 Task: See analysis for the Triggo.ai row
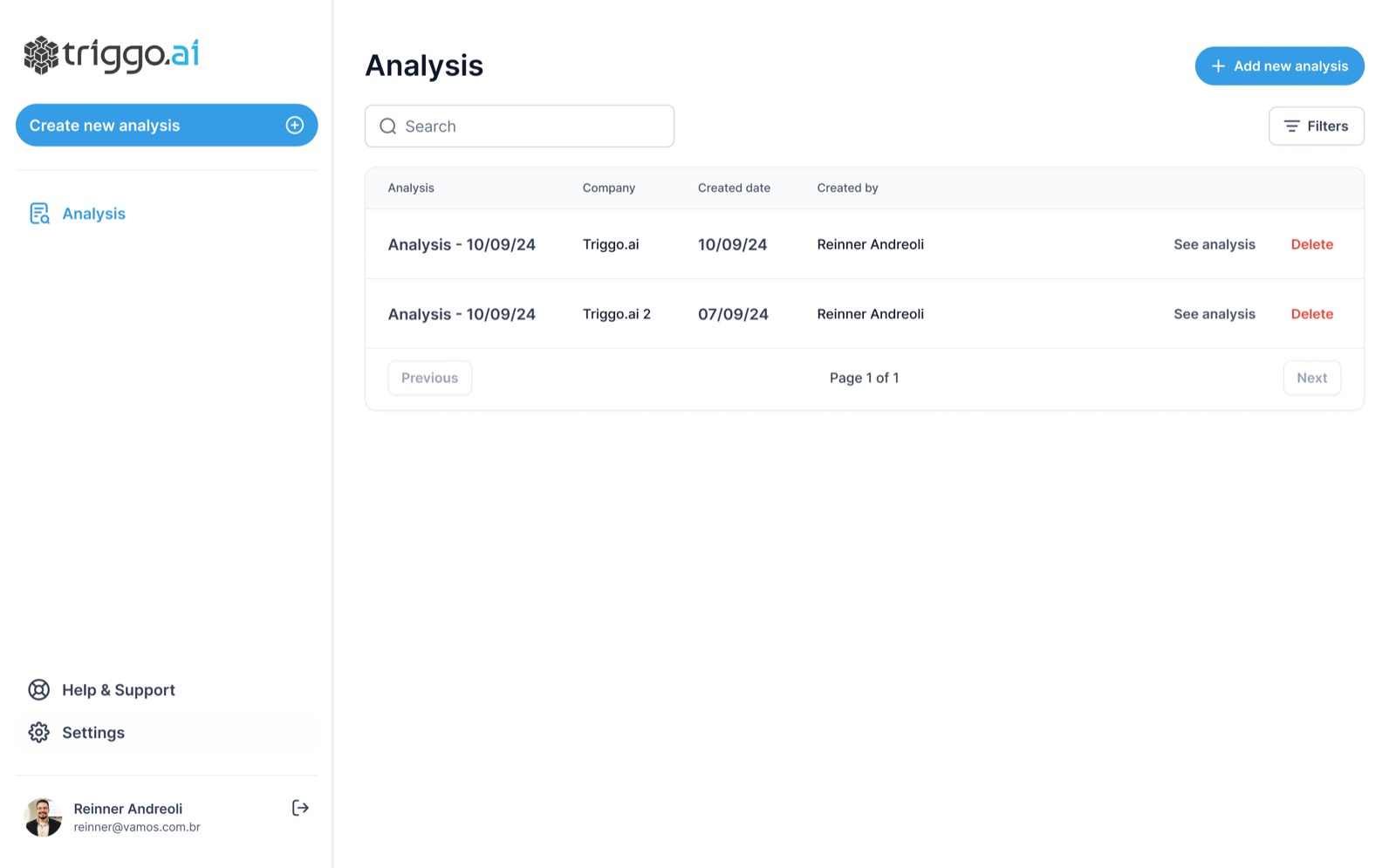click(1214, 244)
